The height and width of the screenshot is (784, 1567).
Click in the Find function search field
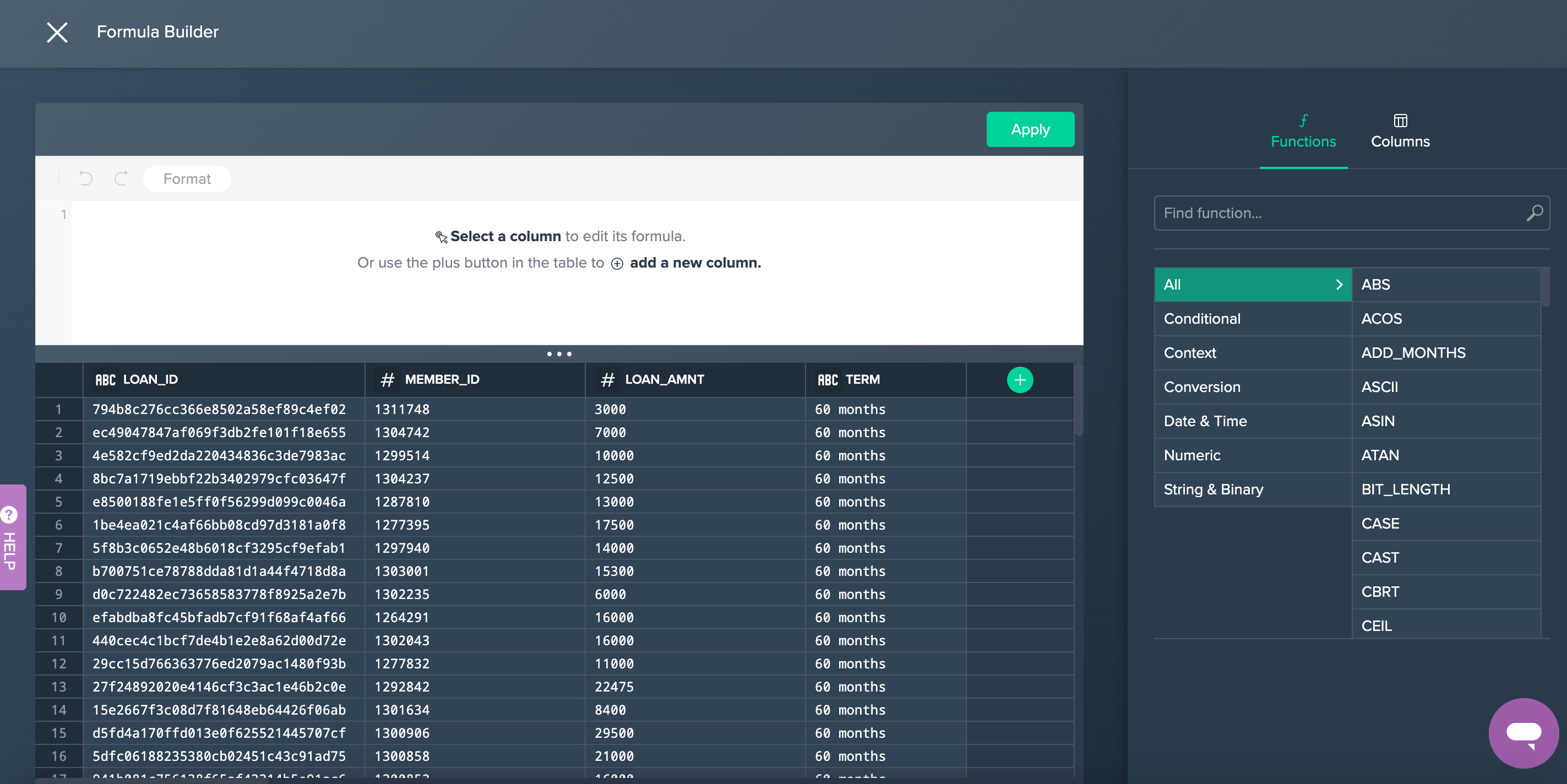click(1339, 213)
